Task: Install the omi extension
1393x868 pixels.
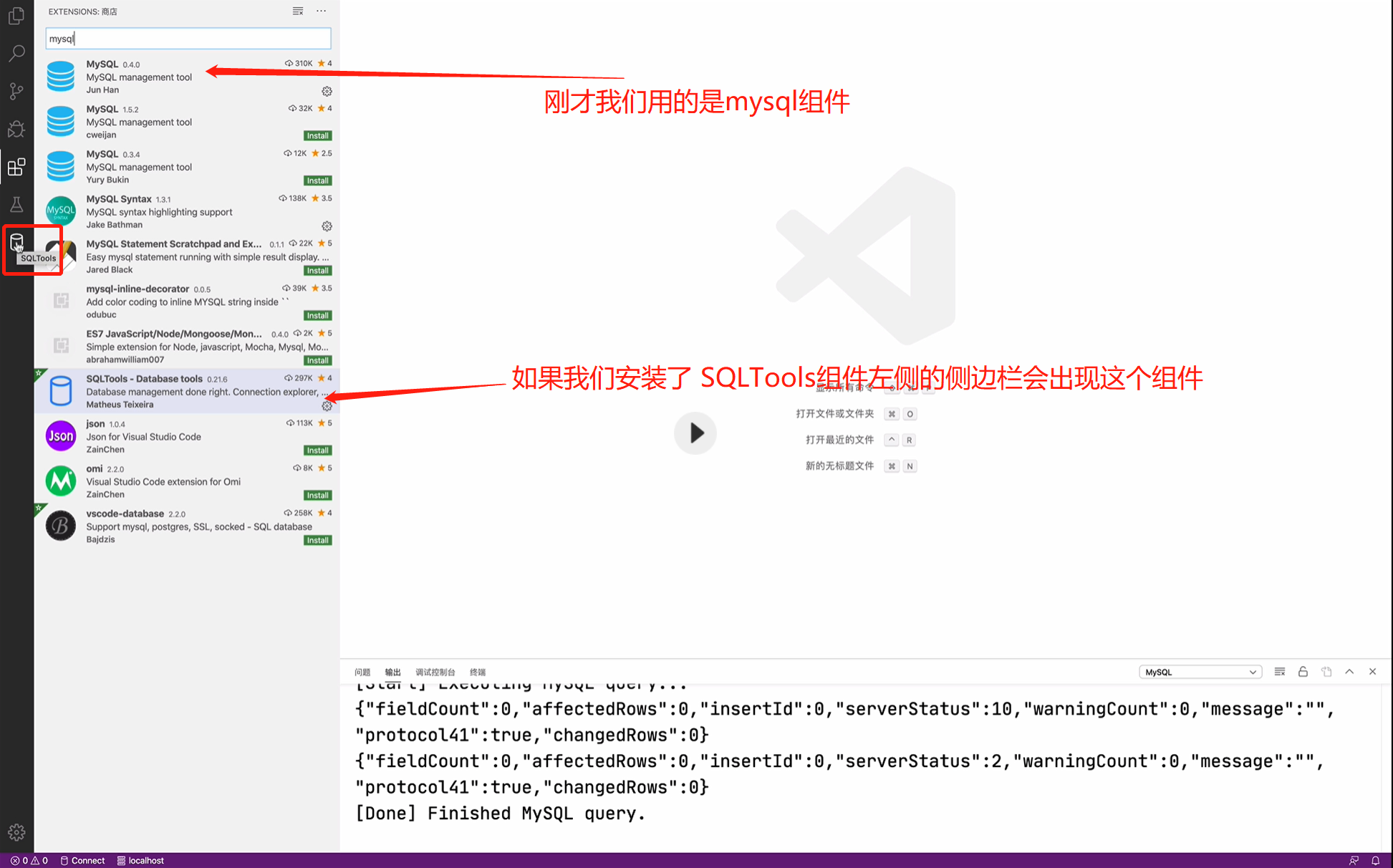Action: 317,496
